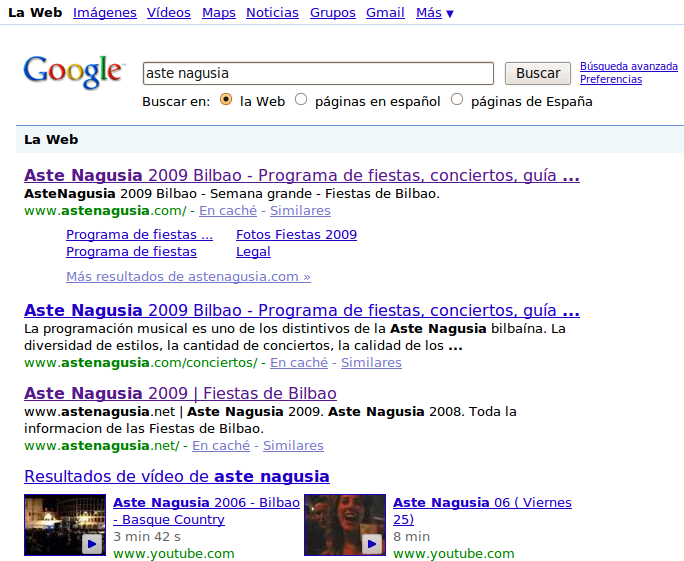Viewport: 684px width, 561px height.
Task: Open video title 'Aste Nagusia 2006 - Bilbao - Basque Country'
Action: click(x=206, y=511)
